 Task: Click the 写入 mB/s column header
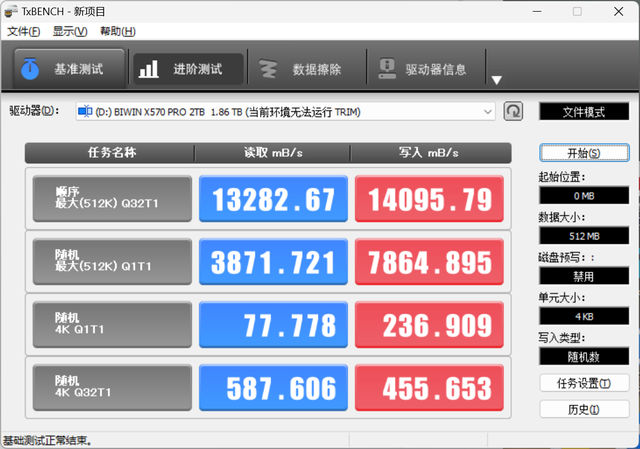click(x=430, y=153)
